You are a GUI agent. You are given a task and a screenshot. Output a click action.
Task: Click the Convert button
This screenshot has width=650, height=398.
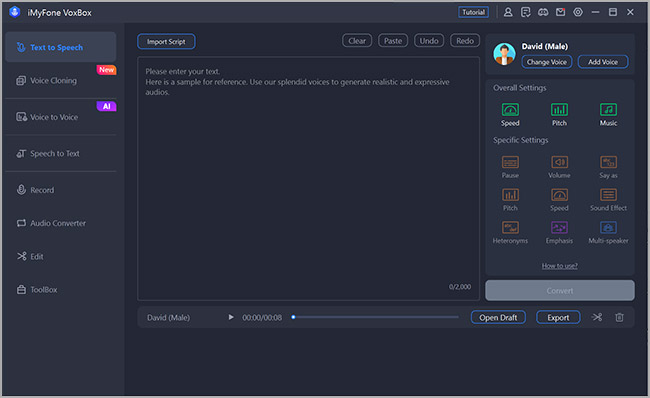point(560,290)
